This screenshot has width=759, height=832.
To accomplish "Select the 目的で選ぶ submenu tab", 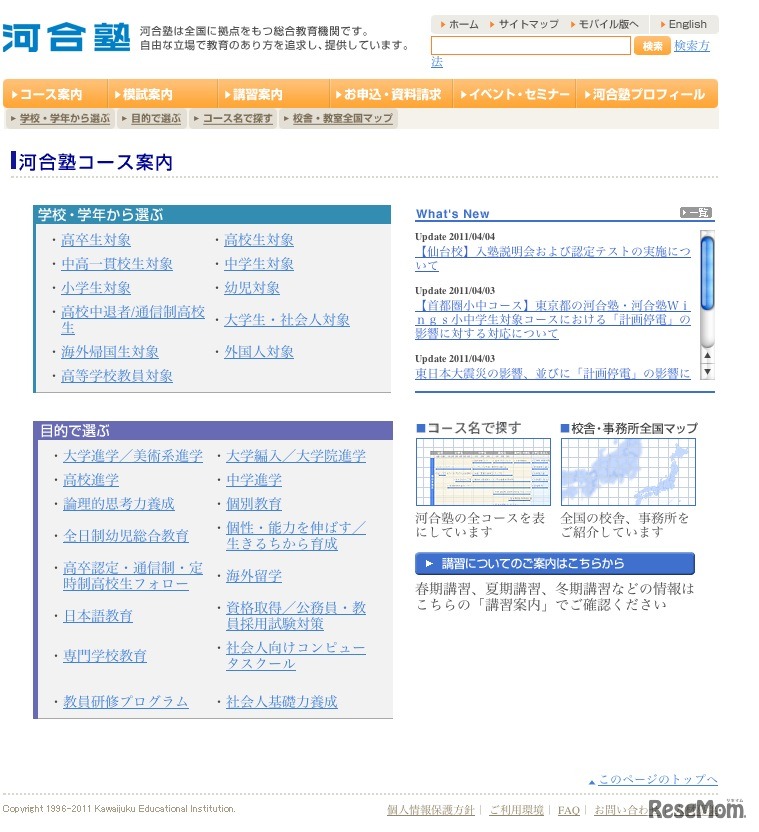I will pyautogui.click(x=152, y=119).
